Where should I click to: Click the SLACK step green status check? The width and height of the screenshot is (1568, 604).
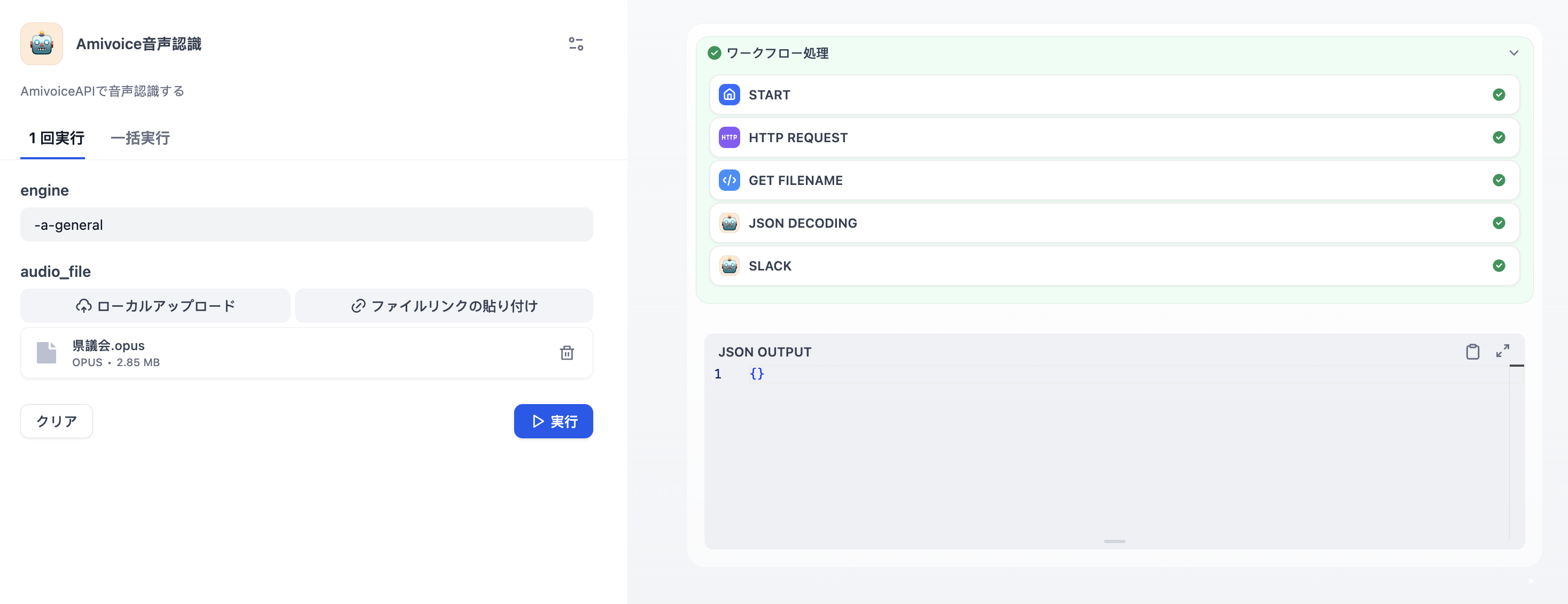[x=1498, y=266]
